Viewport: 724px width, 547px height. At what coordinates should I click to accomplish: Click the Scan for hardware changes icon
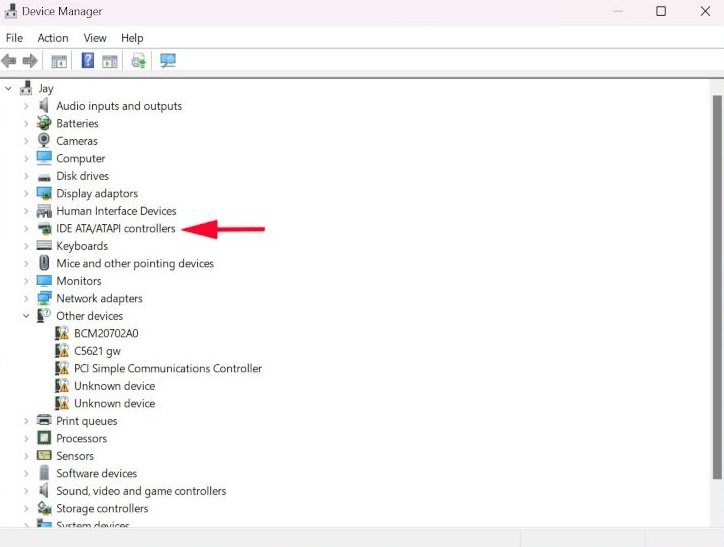tap(168, 60)
